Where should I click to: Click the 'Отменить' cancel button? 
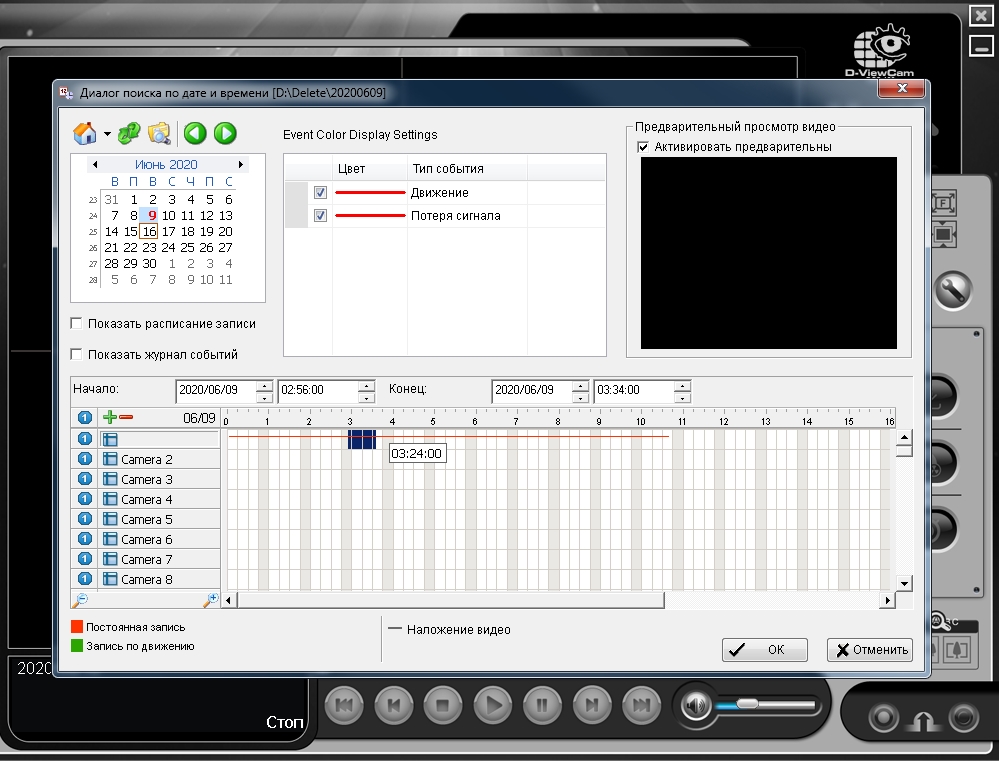click(869, 650)
